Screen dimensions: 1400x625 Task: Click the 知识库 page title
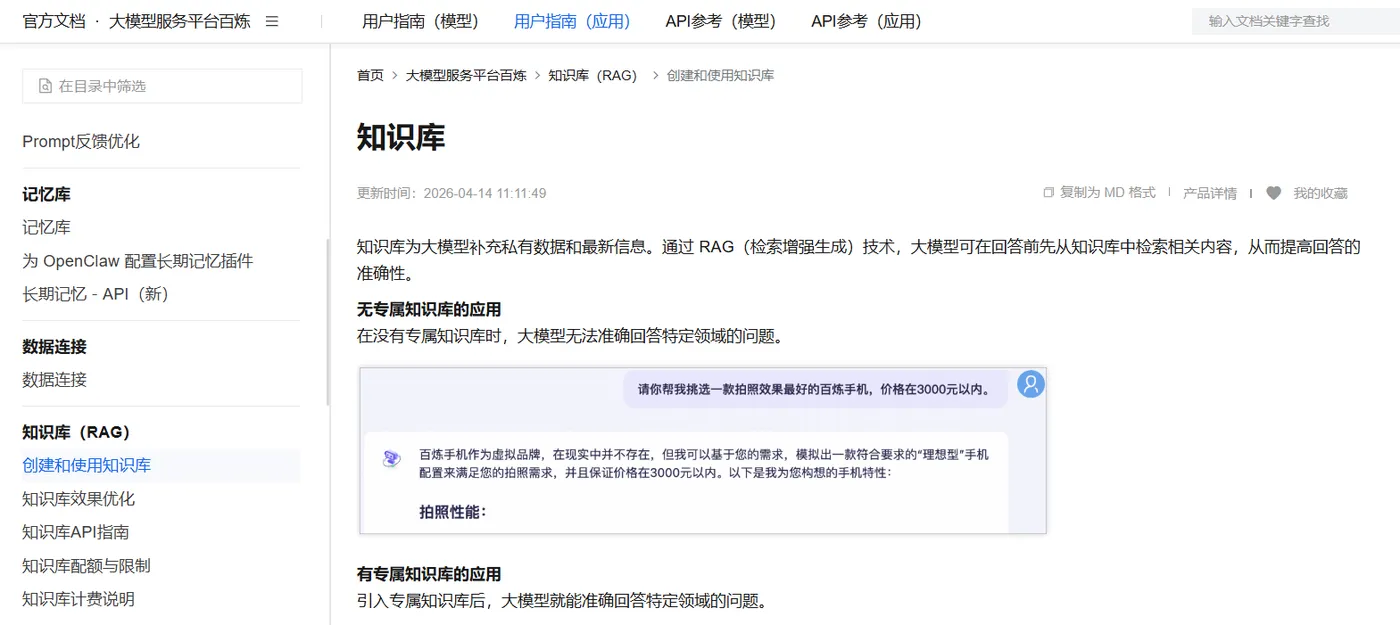pos(401,137)
